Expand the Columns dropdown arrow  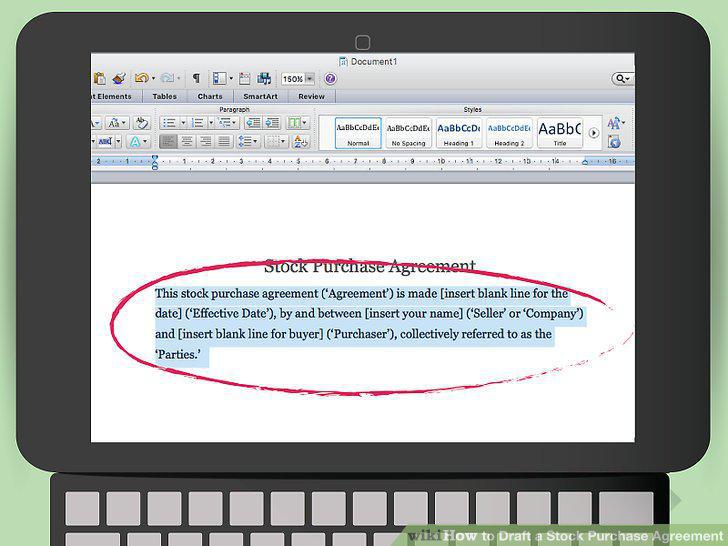[305, 123]
